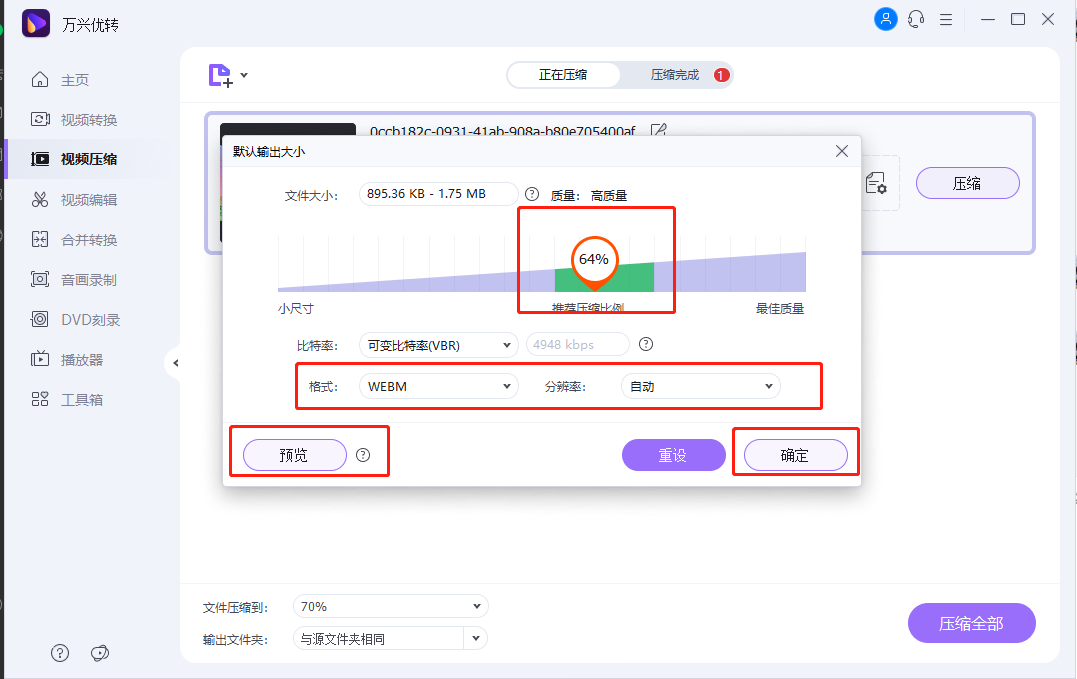
Task: Click the add file icon above the task list
Action: [221, 75]
